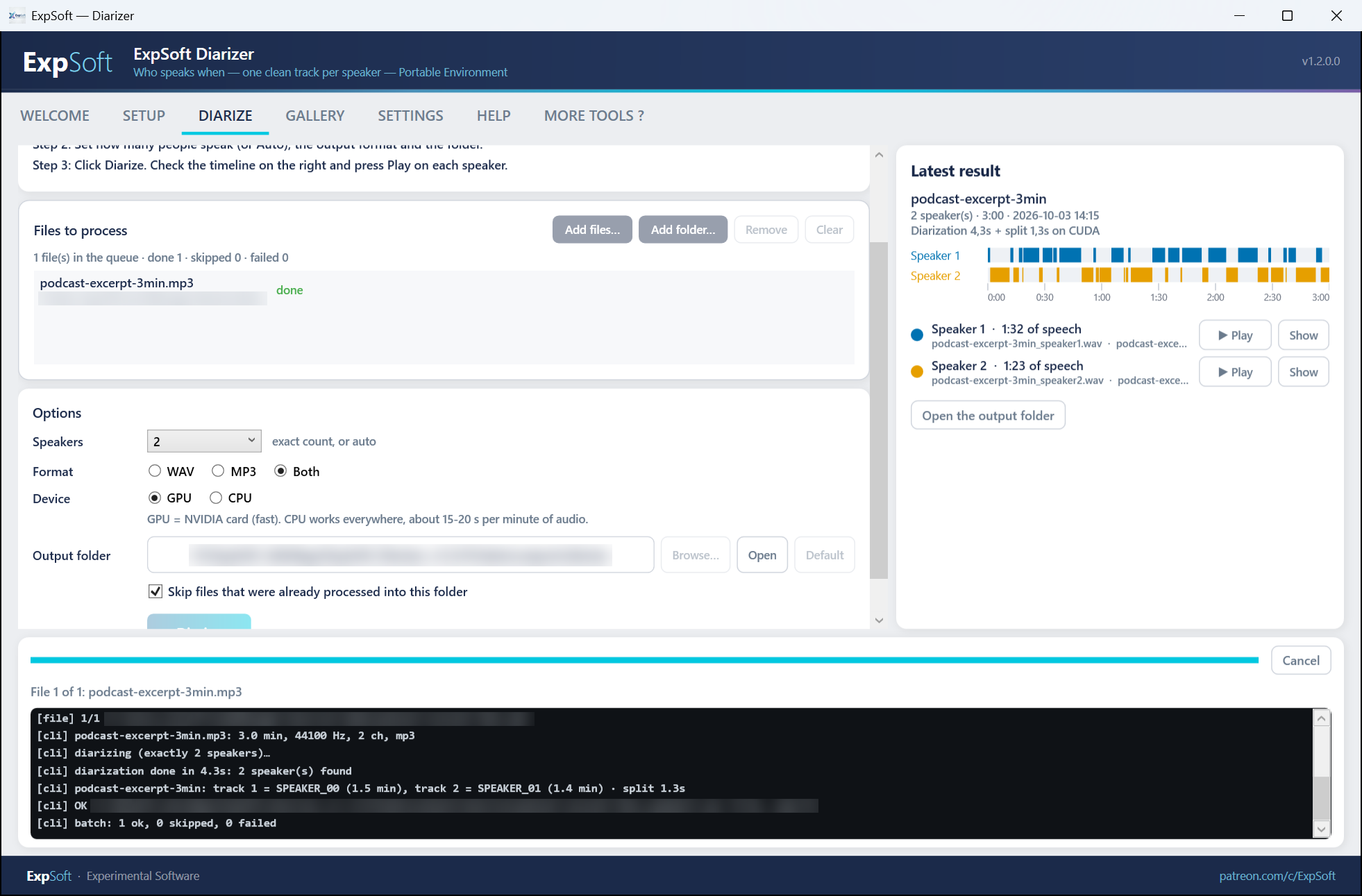Reset output folder with Default button
This screenshot has width=1362, height=896.
pyautogui.click(x=825, y=555)
